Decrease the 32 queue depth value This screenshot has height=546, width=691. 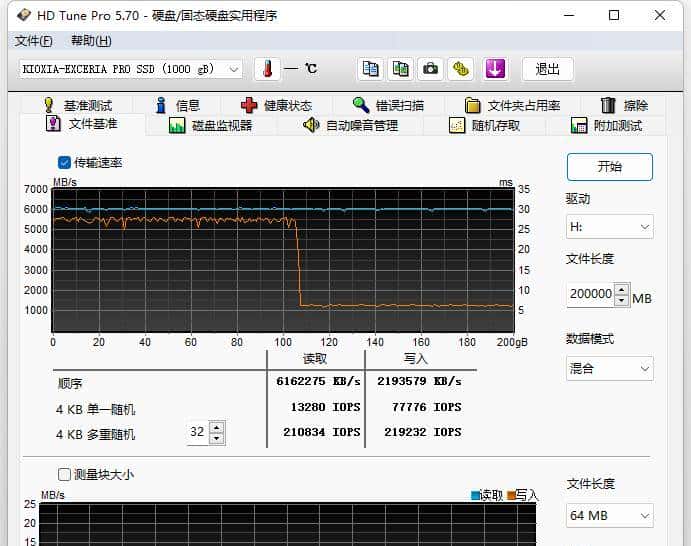216,438
